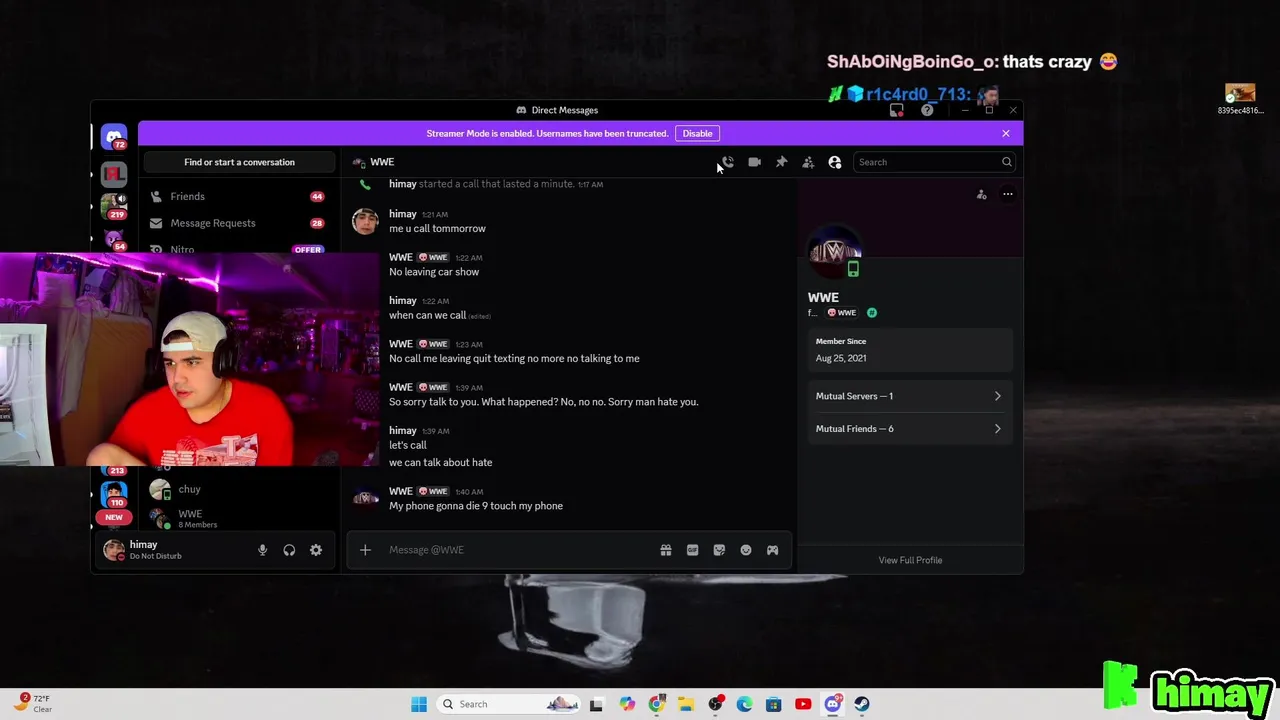Click the Message @WWE input box
This screenshot has height=720, width=1280.
click(518, 550)
